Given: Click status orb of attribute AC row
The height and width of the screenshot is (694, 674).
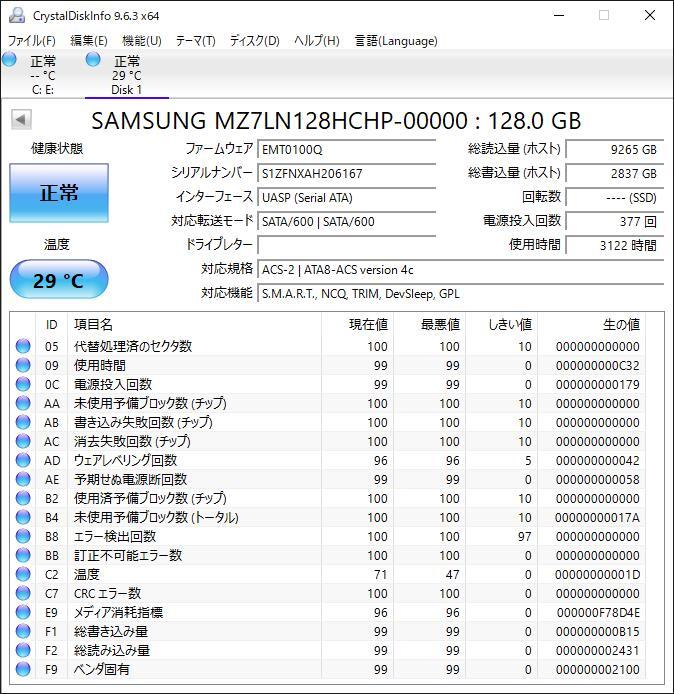Looking at the screenshot, I should [23, 441].
